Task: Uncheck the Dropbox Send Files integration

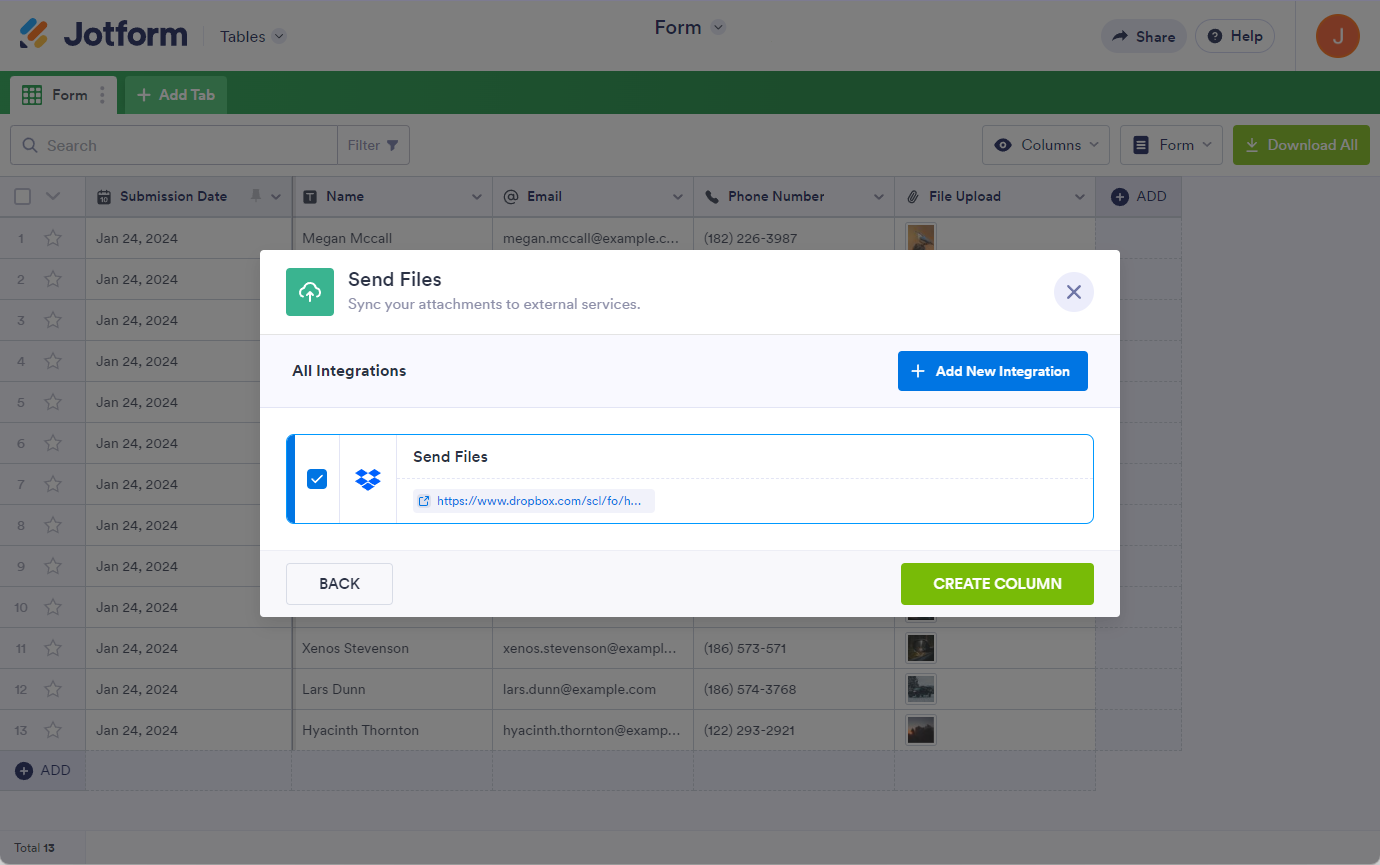Action: [x=317, y=479]
